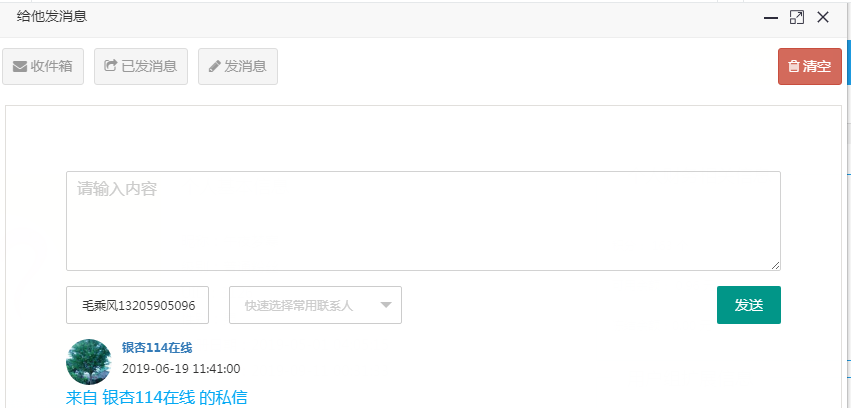851x408 pixels.
Task: Select the 发消息 compose label
Action: point(245,67)
